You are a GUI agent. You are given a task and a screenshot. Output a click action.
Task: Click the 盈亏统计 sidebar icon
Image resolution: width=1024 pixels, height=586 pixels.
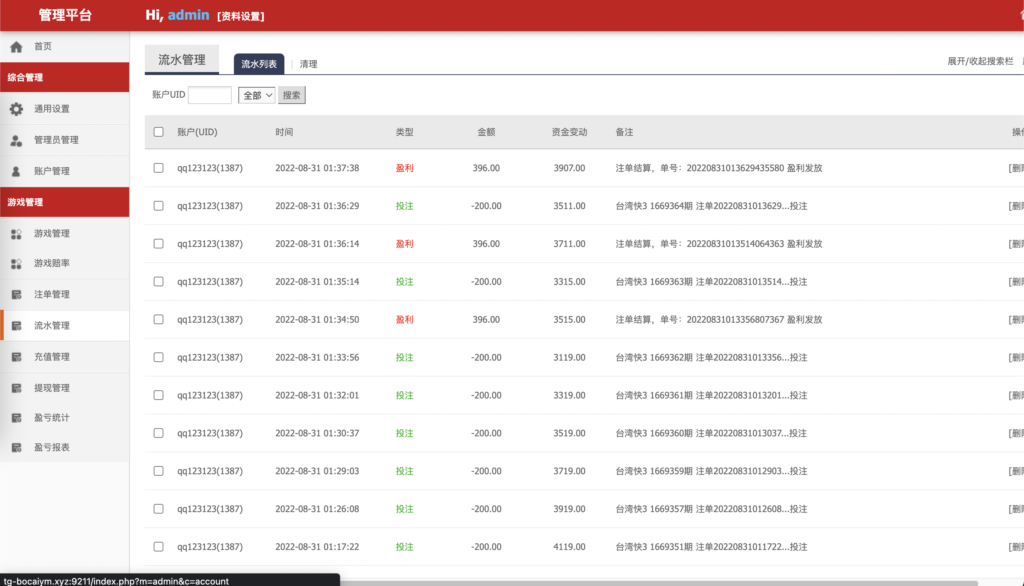point(16,418)
